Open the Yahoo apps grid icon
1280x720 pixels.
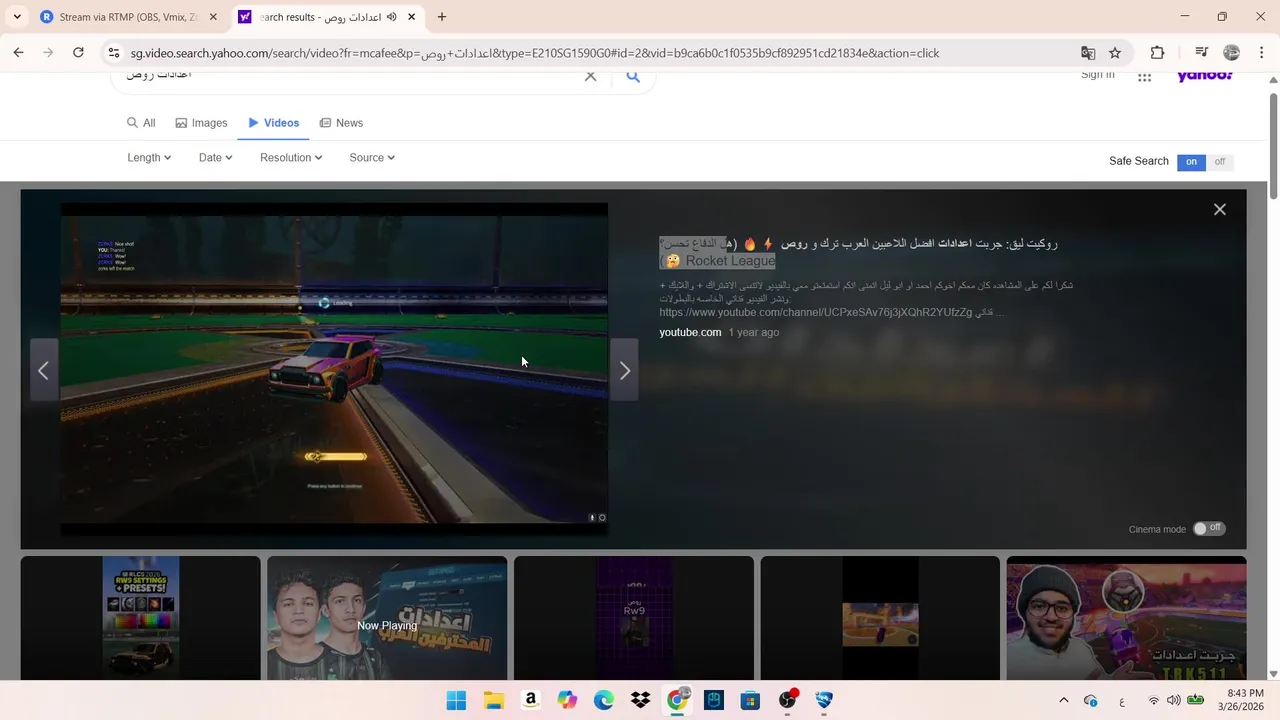point(1144,77)
